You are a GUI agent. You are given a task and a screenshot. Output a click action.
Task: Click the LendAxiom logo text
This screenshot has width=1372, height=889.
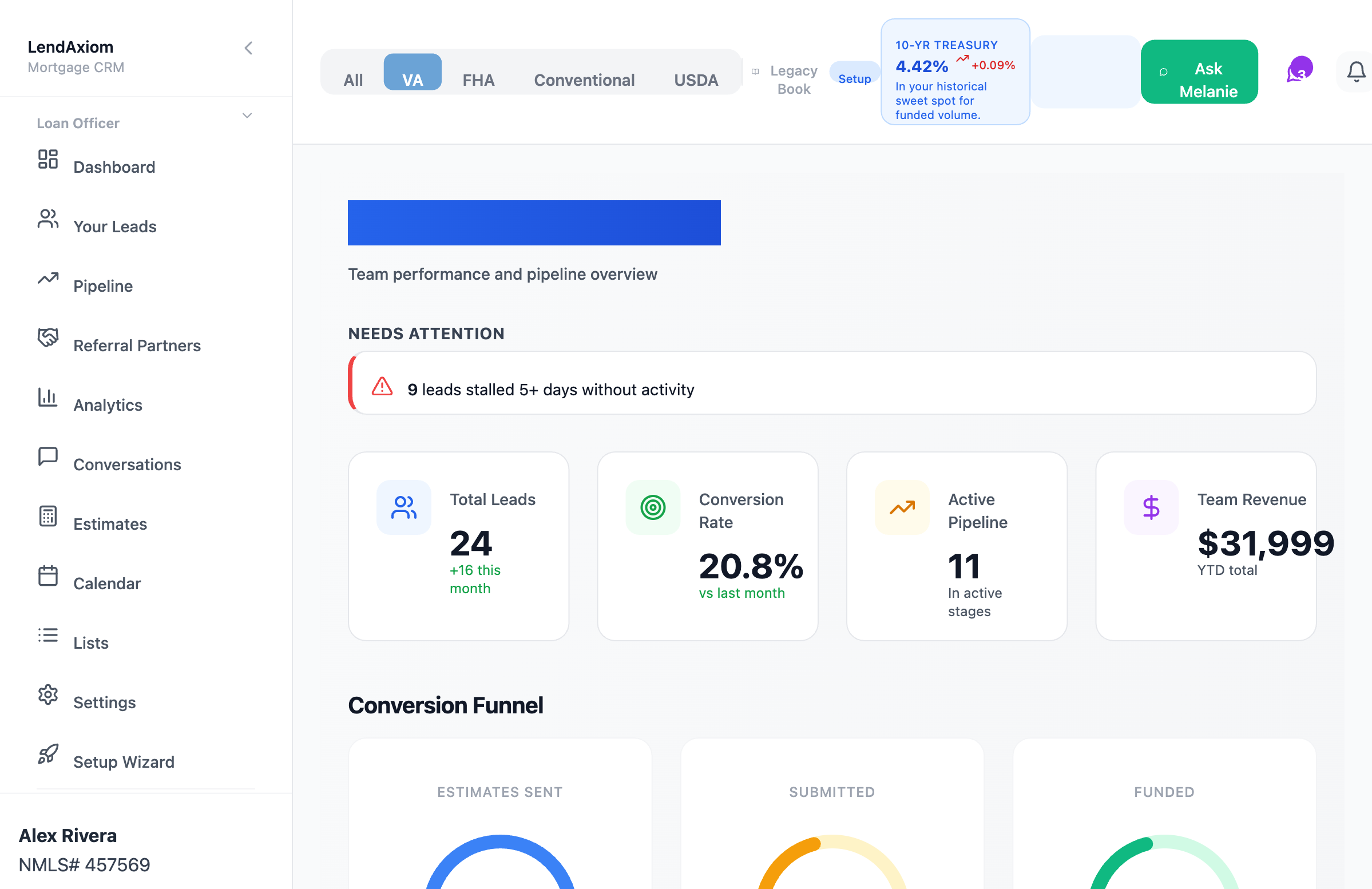point(70,47)
